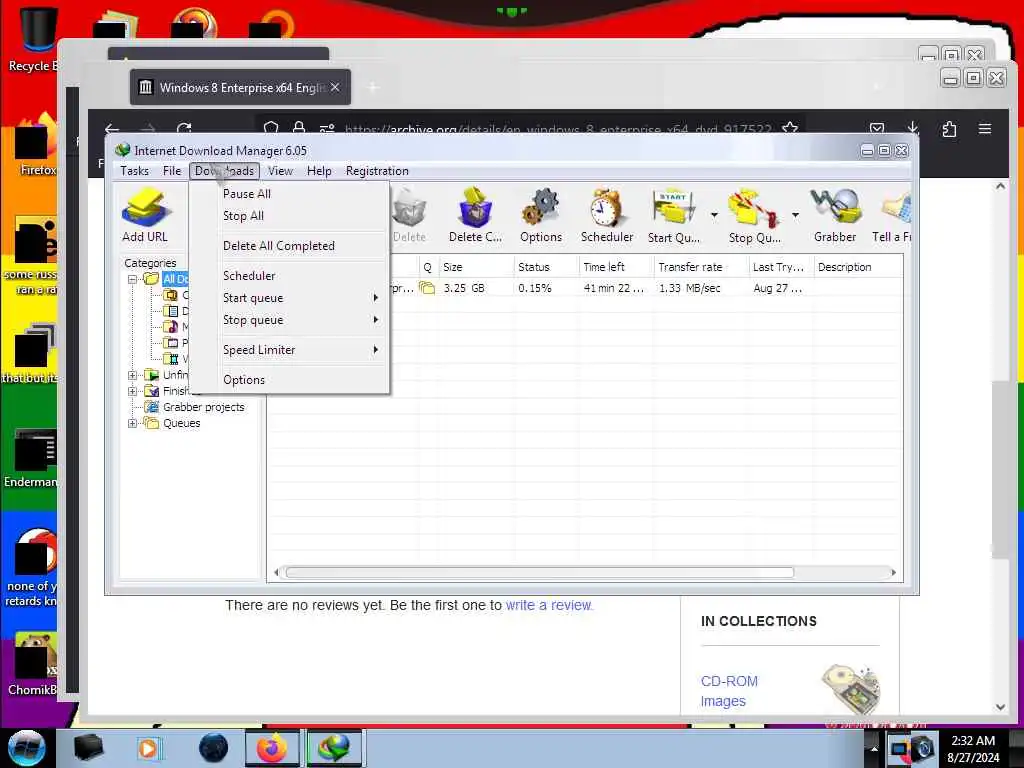Click download list scroll right arrow
The height and width of the screenshot is (768, 1024).
coord(893,573)
